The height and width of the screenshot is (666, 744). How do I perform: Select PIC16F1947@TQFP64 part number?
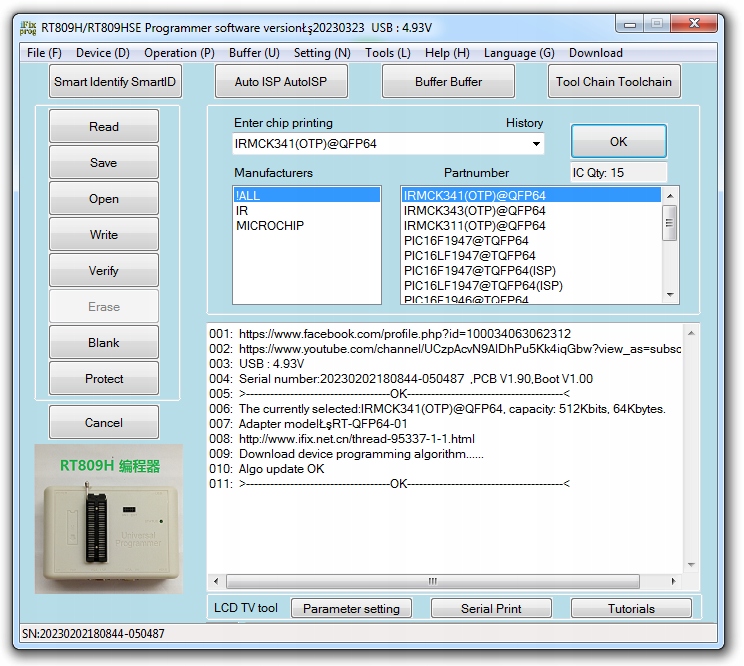(x=531, y=241)
